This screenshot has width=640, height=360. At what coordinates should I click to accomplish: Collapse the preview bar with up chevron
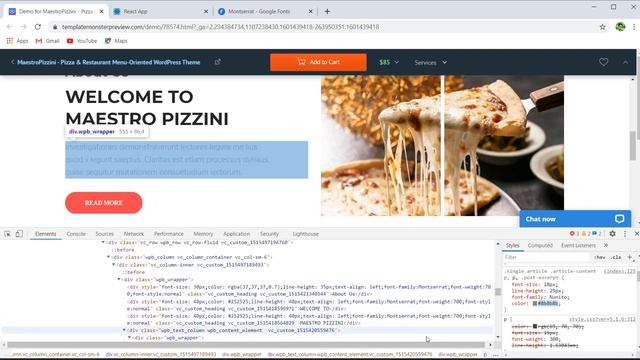(625, 62)
